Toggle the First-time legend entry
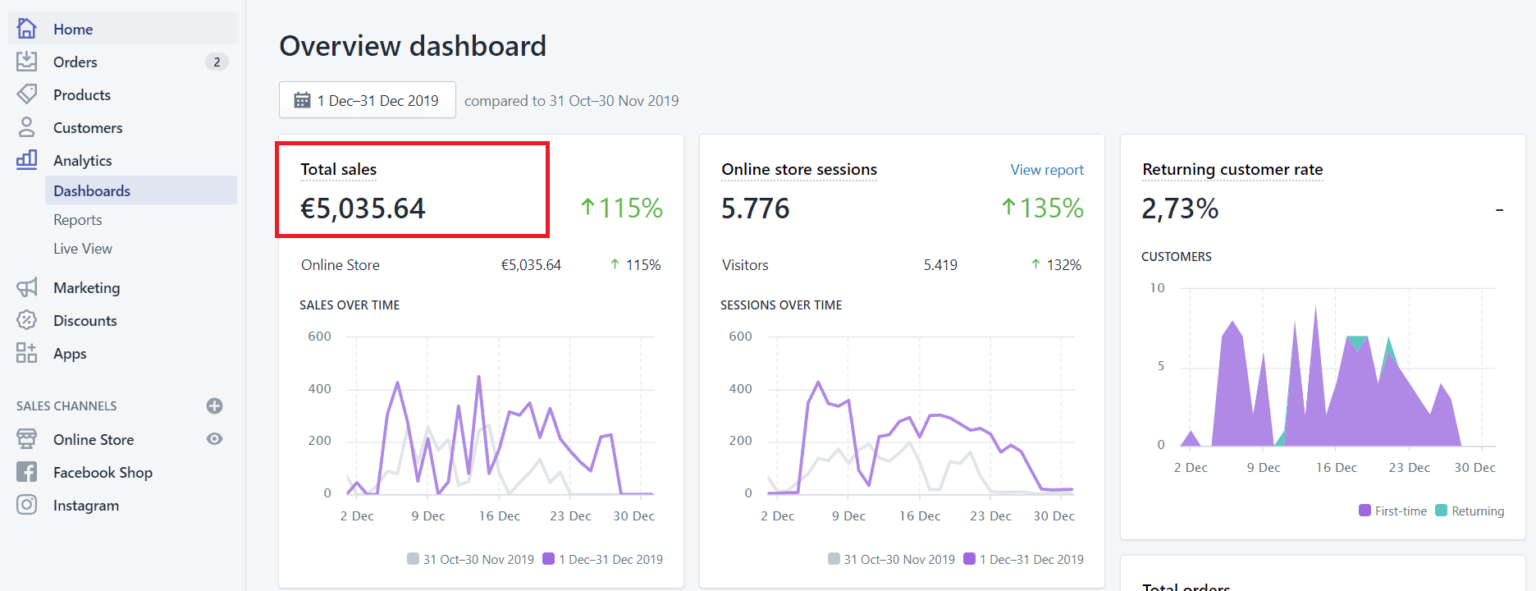The width and height of the screenshot is (1536, 591). (1393, 510)
